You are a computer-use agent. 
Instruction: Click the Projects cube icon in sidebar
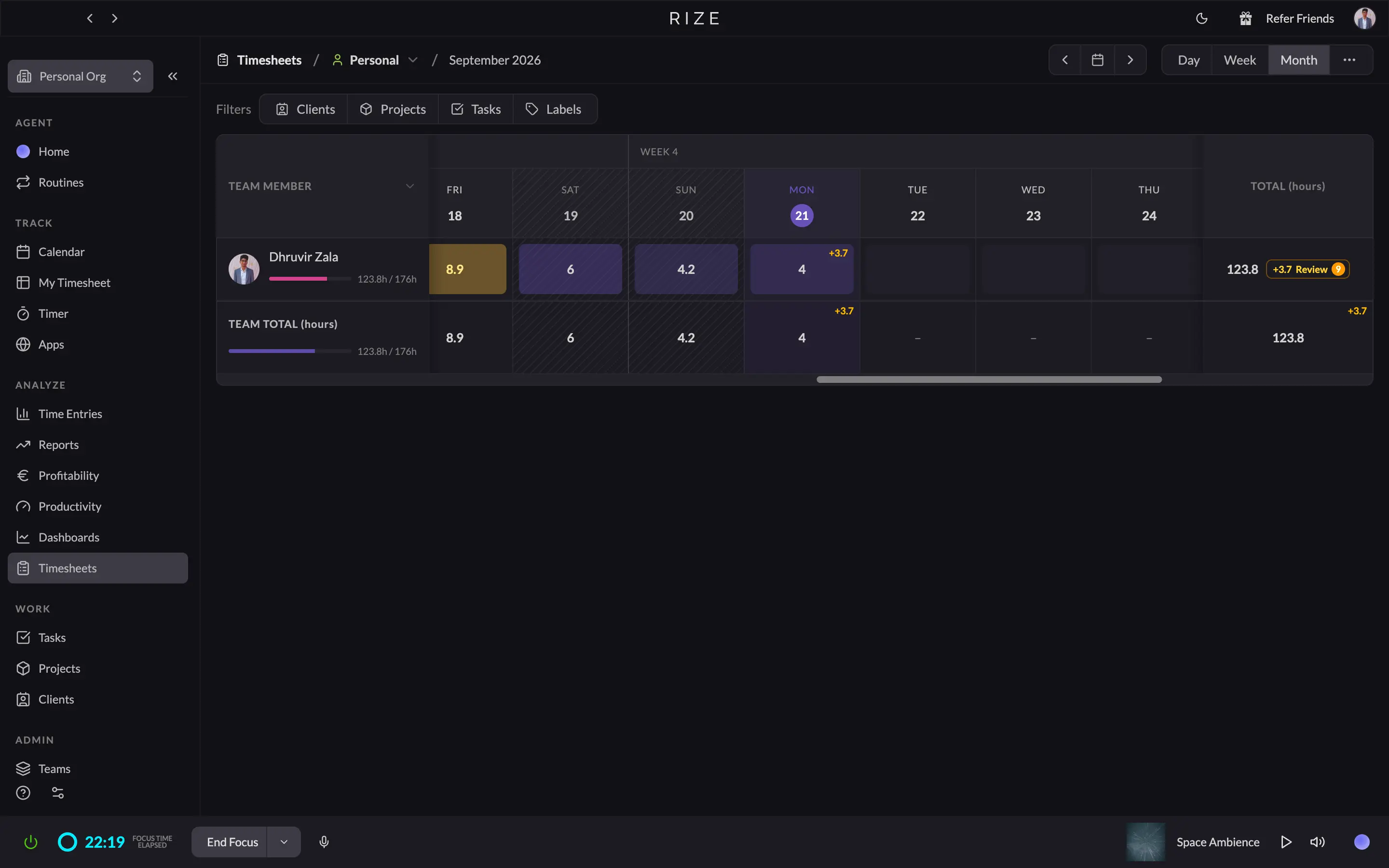pos(23,669)
